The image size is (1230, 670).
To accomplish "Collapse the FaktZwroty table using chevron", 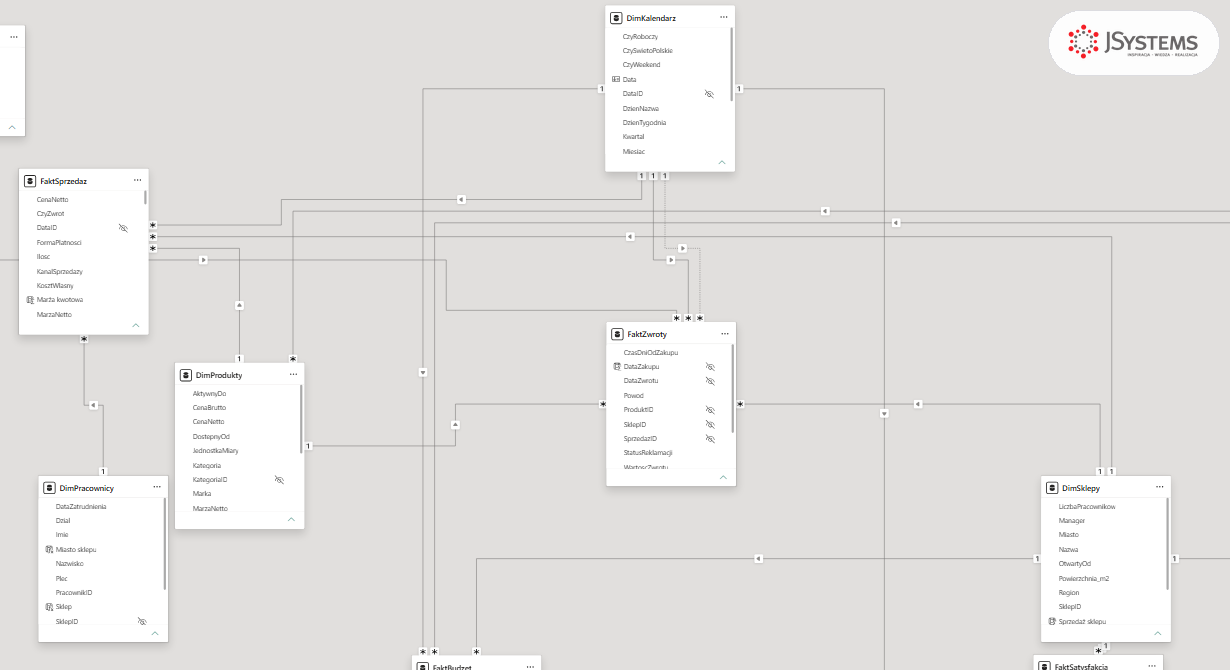I will click(722, 477).
